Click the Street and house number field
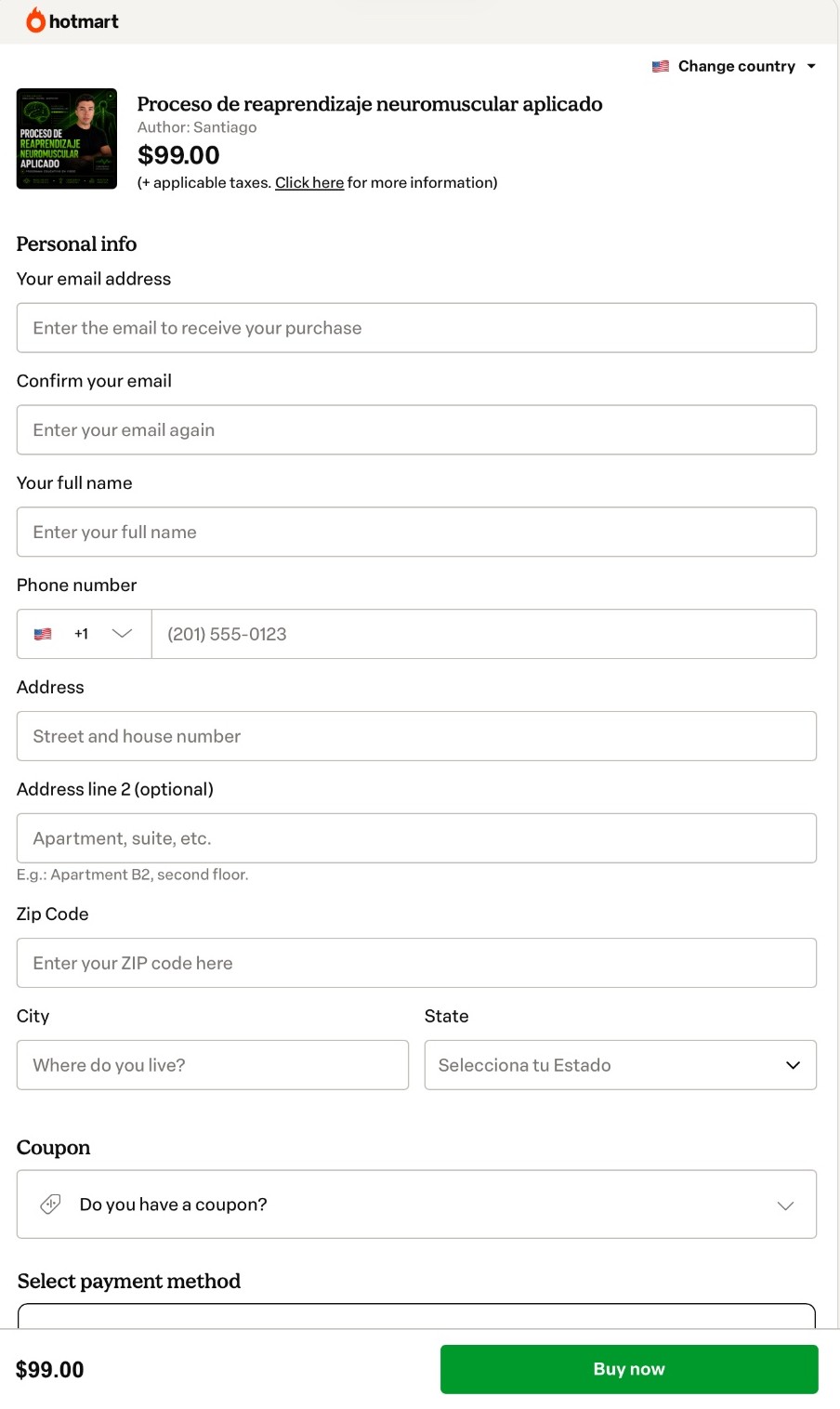Screen dimensions: 840x1409 [x=416, y=736]
